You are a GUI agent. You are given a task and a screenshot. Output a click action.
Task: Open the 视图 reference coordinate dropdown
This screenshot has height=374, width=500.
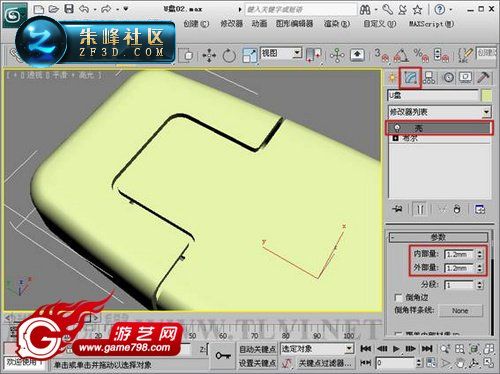coord(281,53)
